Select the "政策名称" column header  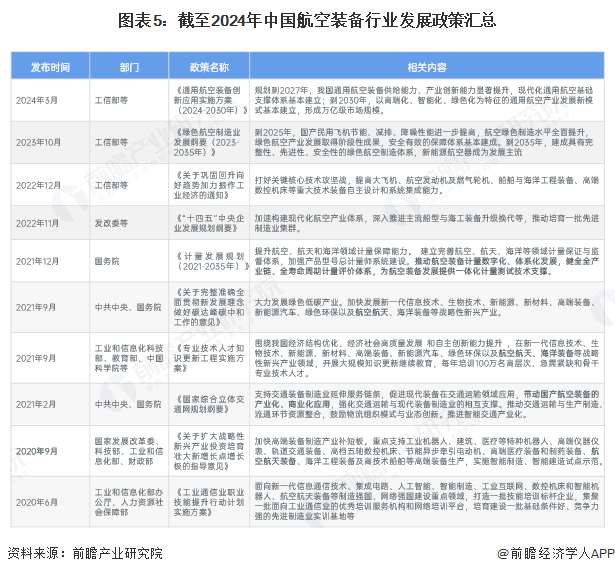(x=209, y=67)
